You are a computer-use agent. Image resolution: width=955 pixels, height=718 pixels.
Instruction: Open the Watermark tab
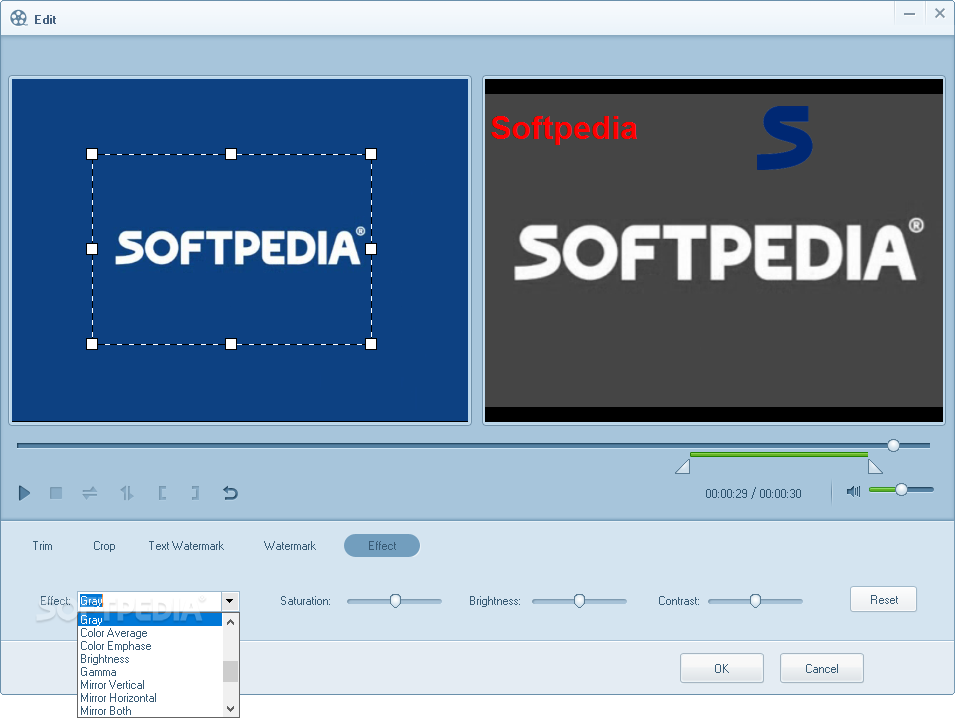tap(290, 546)
